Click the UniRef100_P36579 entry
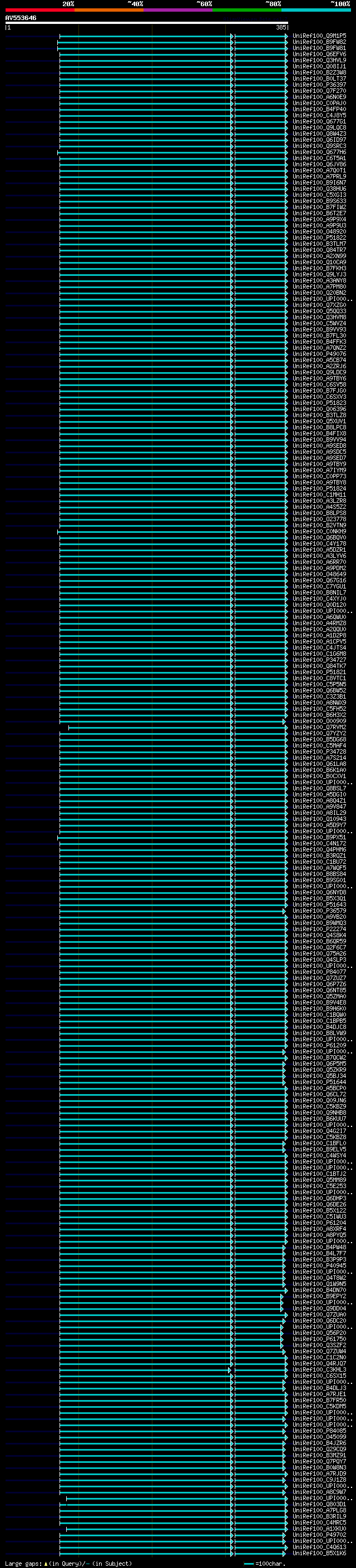356x1568 pixels. (x=319, y=911)
